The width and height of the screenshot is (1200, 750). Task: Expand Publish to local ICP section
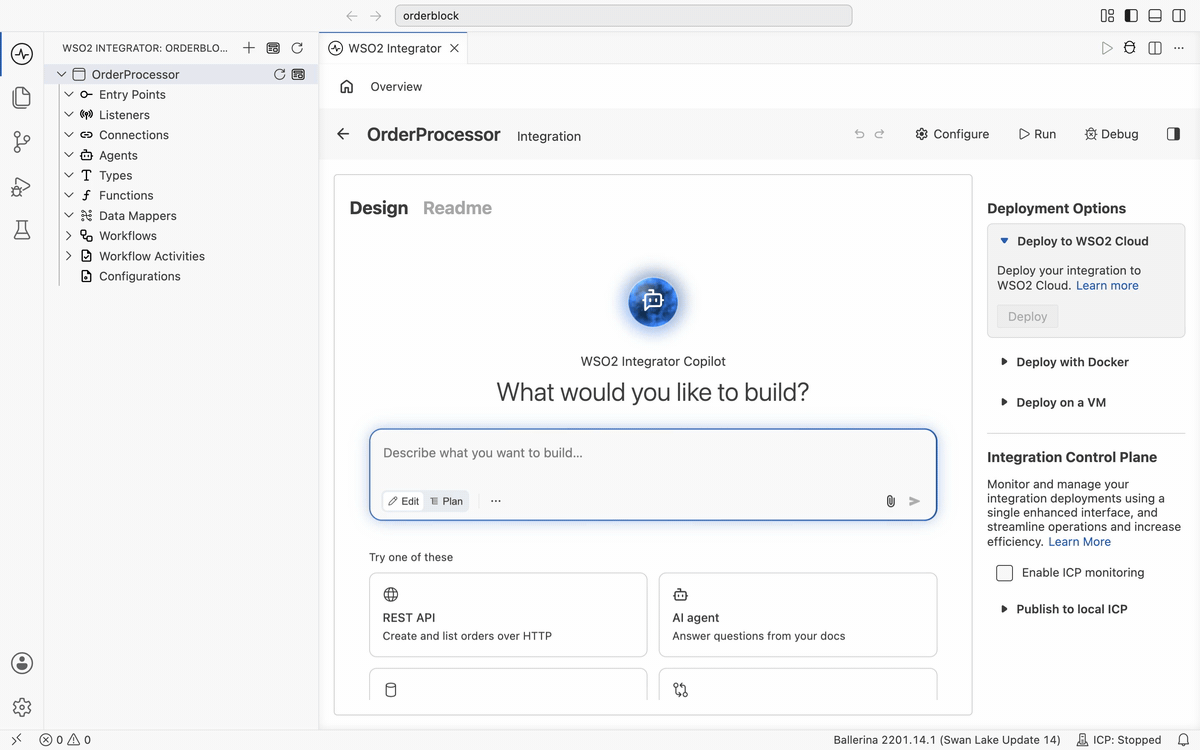tap(1004, 609)
